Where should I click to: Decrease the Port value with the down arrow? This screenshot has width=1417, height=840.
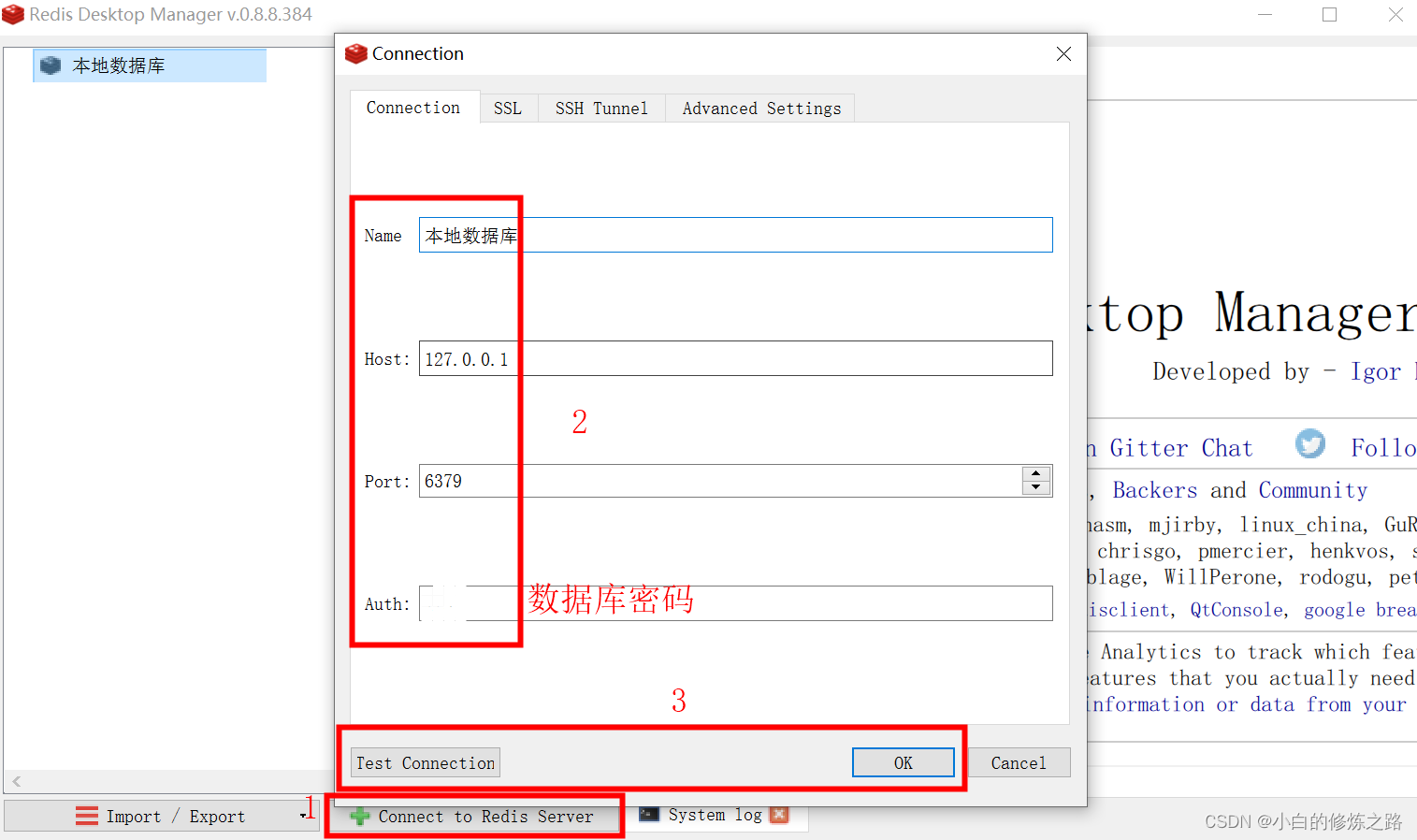1036,487
